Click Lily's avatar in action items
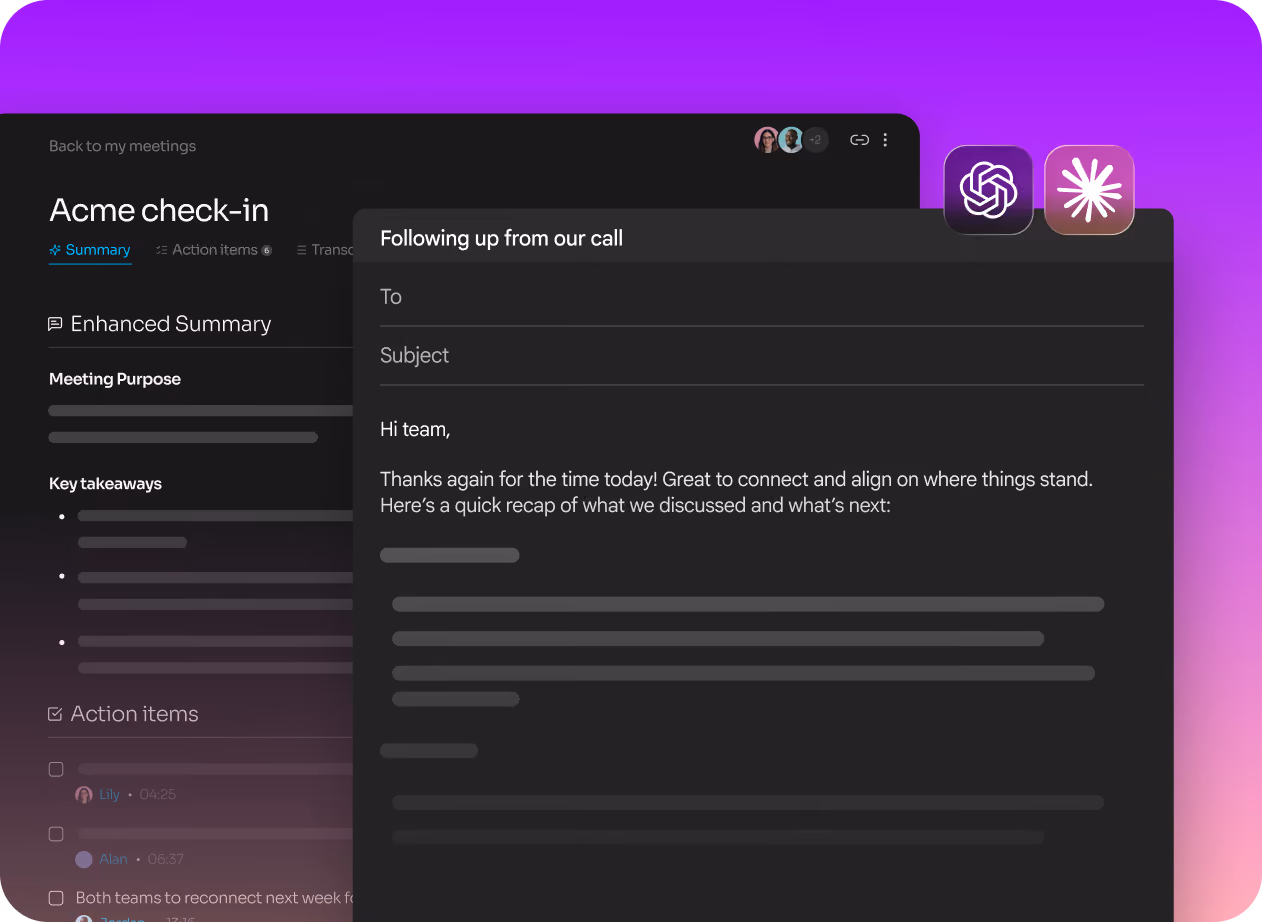Viewport: 1262px width, 922px height. tap(84, 795)
